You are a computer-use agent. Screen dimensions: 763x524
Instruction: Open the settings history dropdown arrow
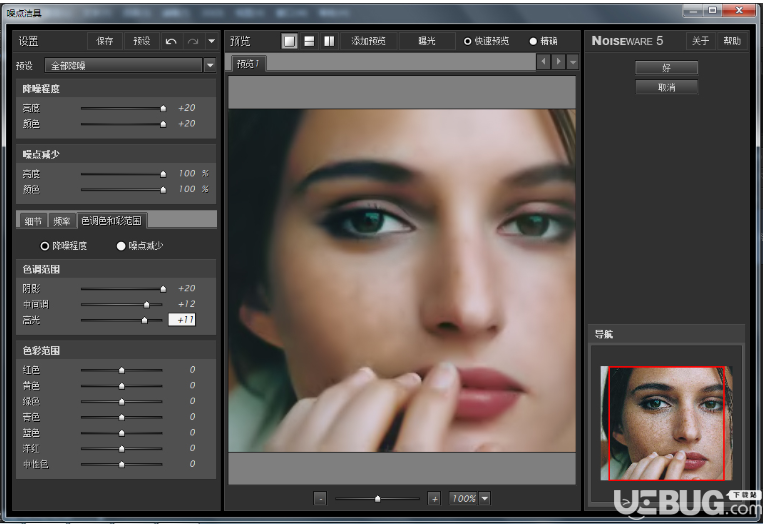tap(212, 41)
